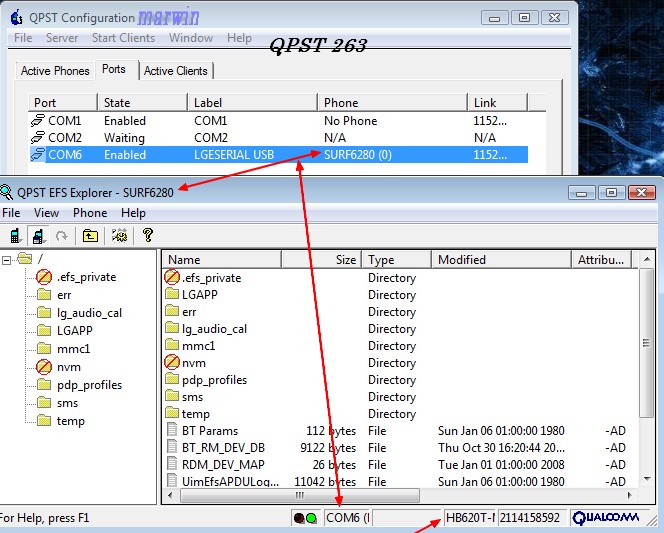Select sms folder icon in the tree
The height and width of the screenshot is (533, 664).
[x=44, y=402]
